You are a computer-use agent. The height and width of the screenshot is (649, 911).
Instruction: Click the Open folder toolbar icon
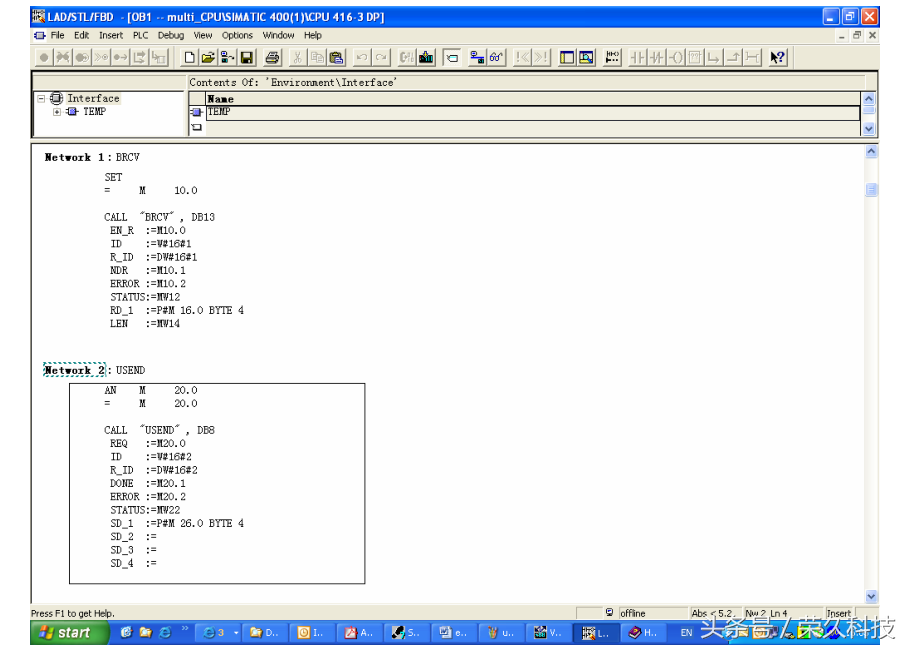(x=208, y=58)
